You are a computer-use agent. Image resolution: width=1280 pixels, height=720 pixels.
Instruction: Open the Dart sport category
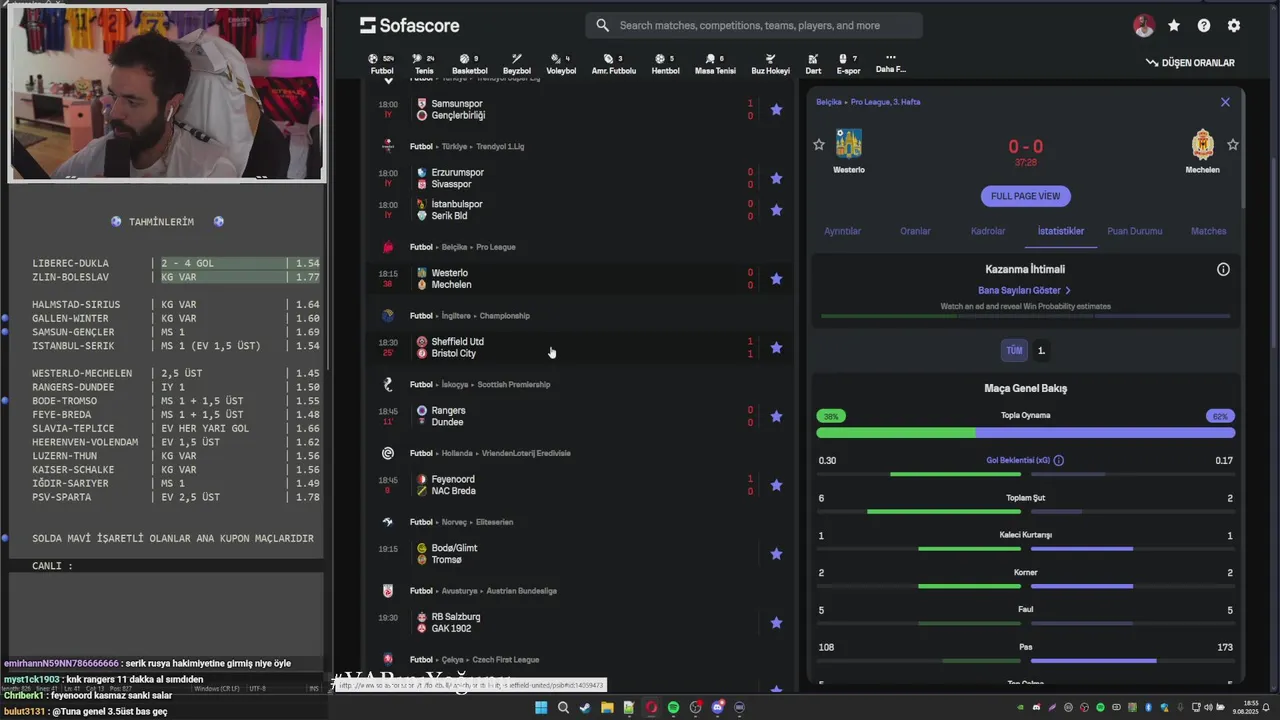coord(813,64)
